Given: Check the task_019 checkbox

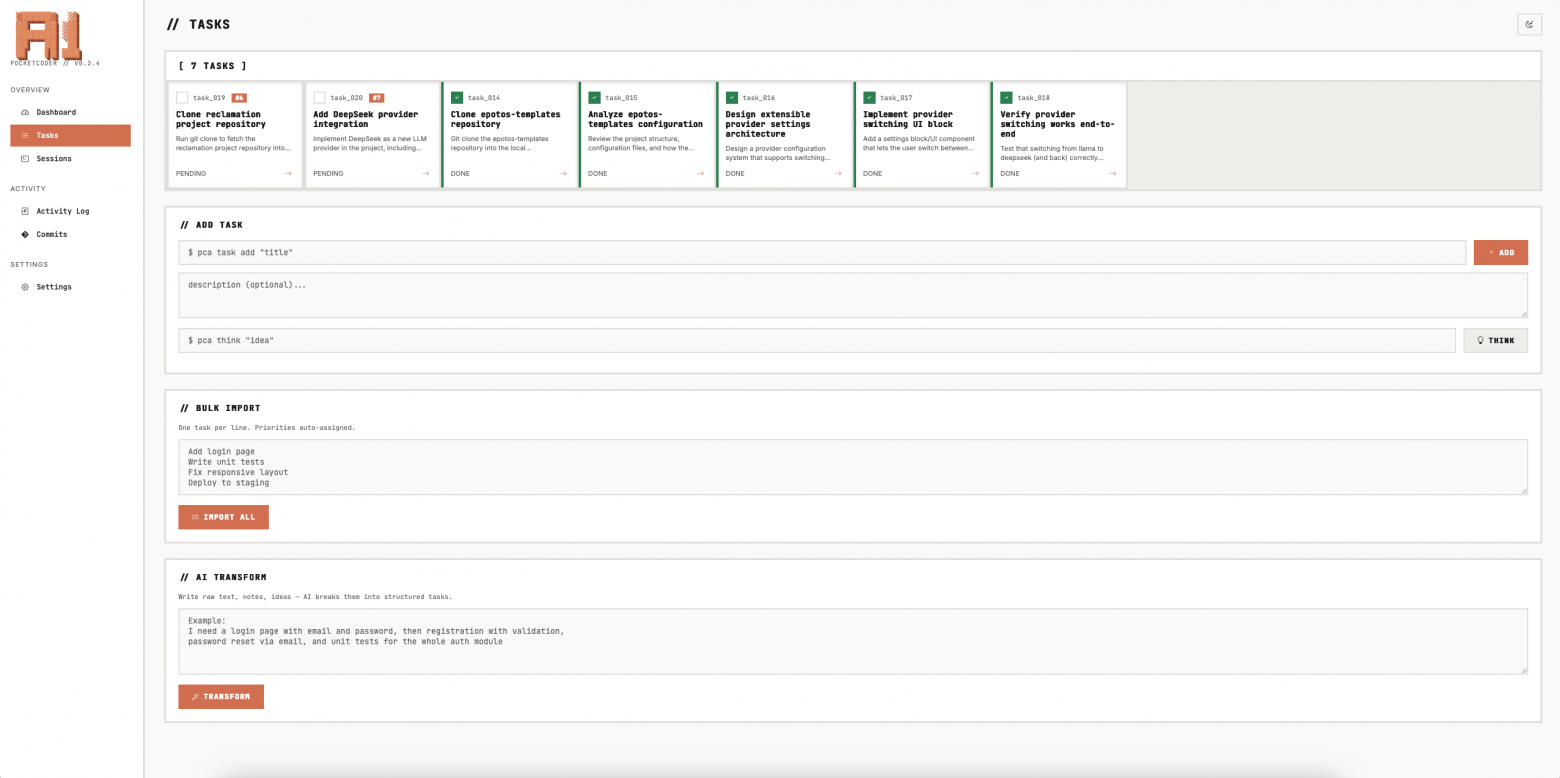Looking at the screenshot, I should coord(182,98).
